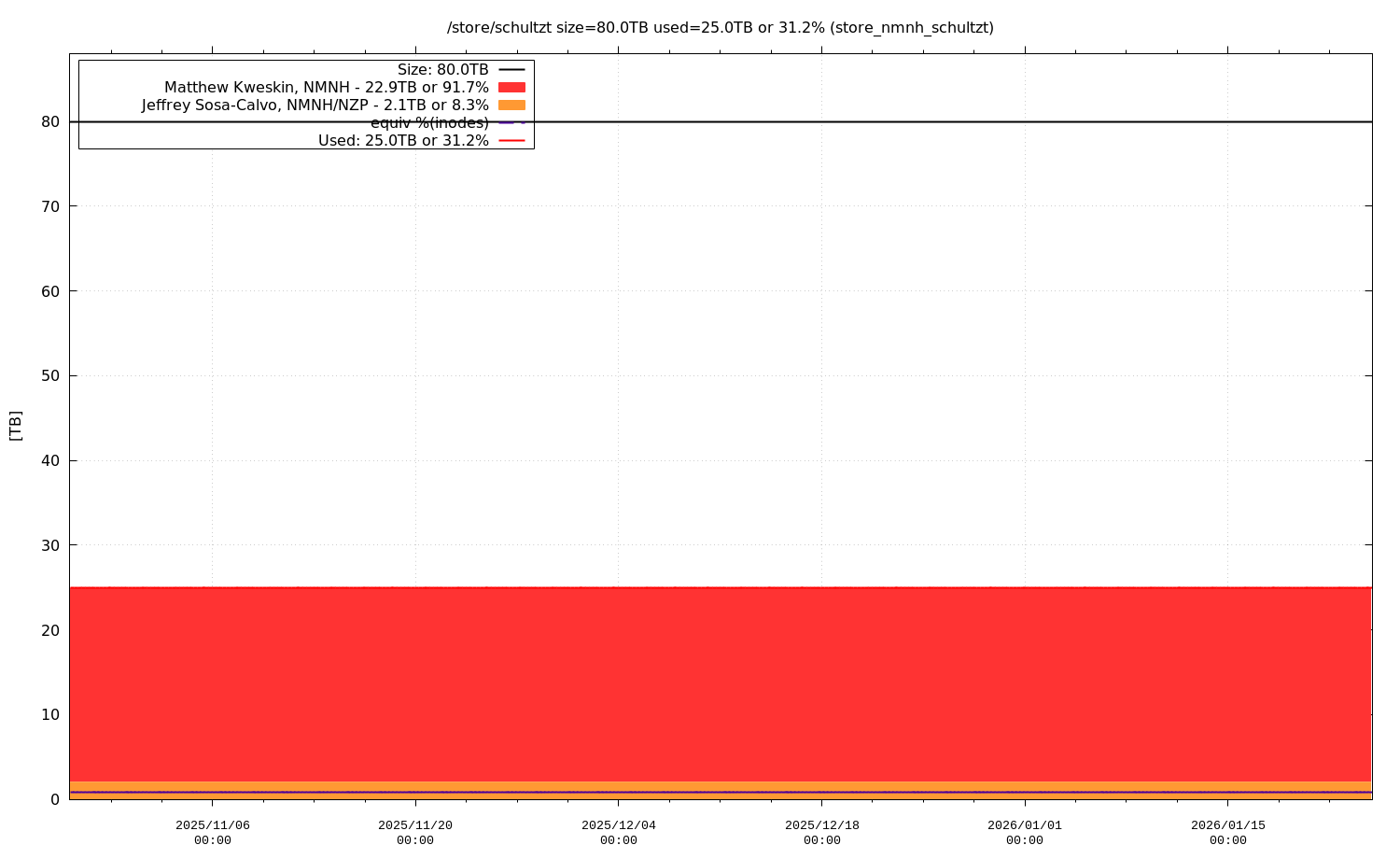The height and width of the screenshot is (859, 1400).
Task: Select the 'Size: 80.0TB' legend label
Action: (442, 69)
